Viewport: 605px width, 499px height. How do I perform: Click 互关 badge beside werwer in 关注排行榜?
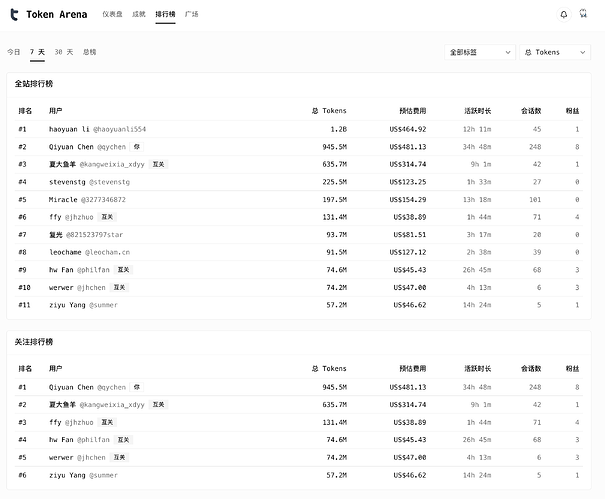click(119, 458)
